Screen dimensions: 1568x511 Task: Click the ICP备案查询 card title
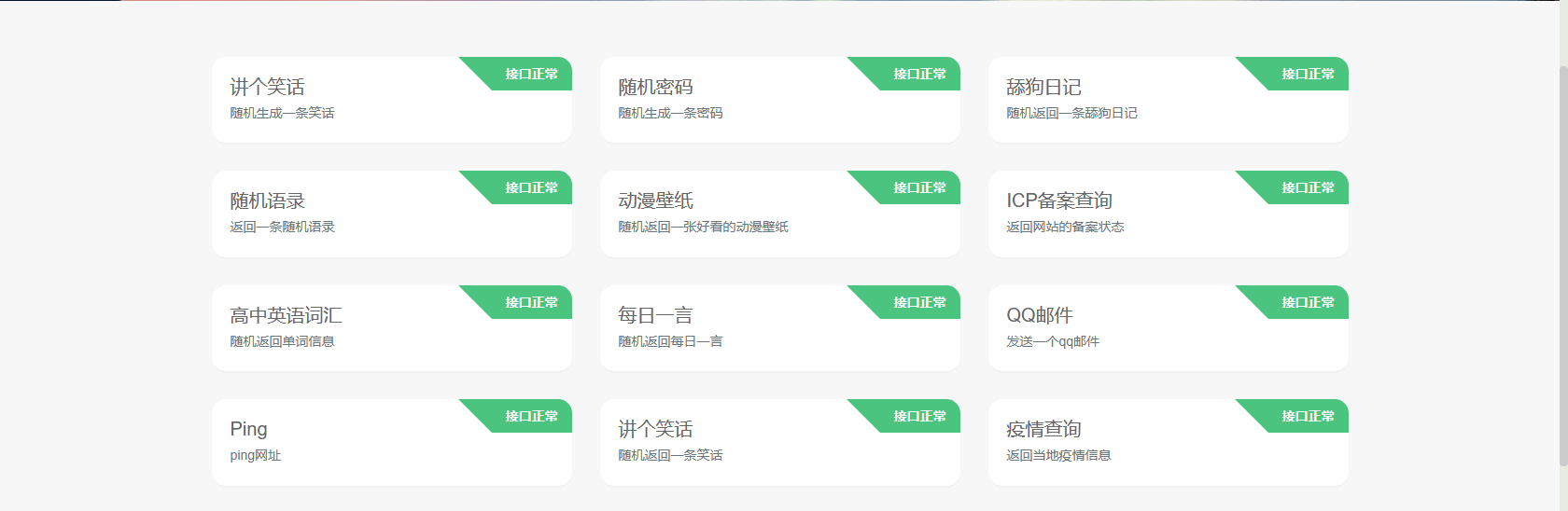click(1059, 200)
